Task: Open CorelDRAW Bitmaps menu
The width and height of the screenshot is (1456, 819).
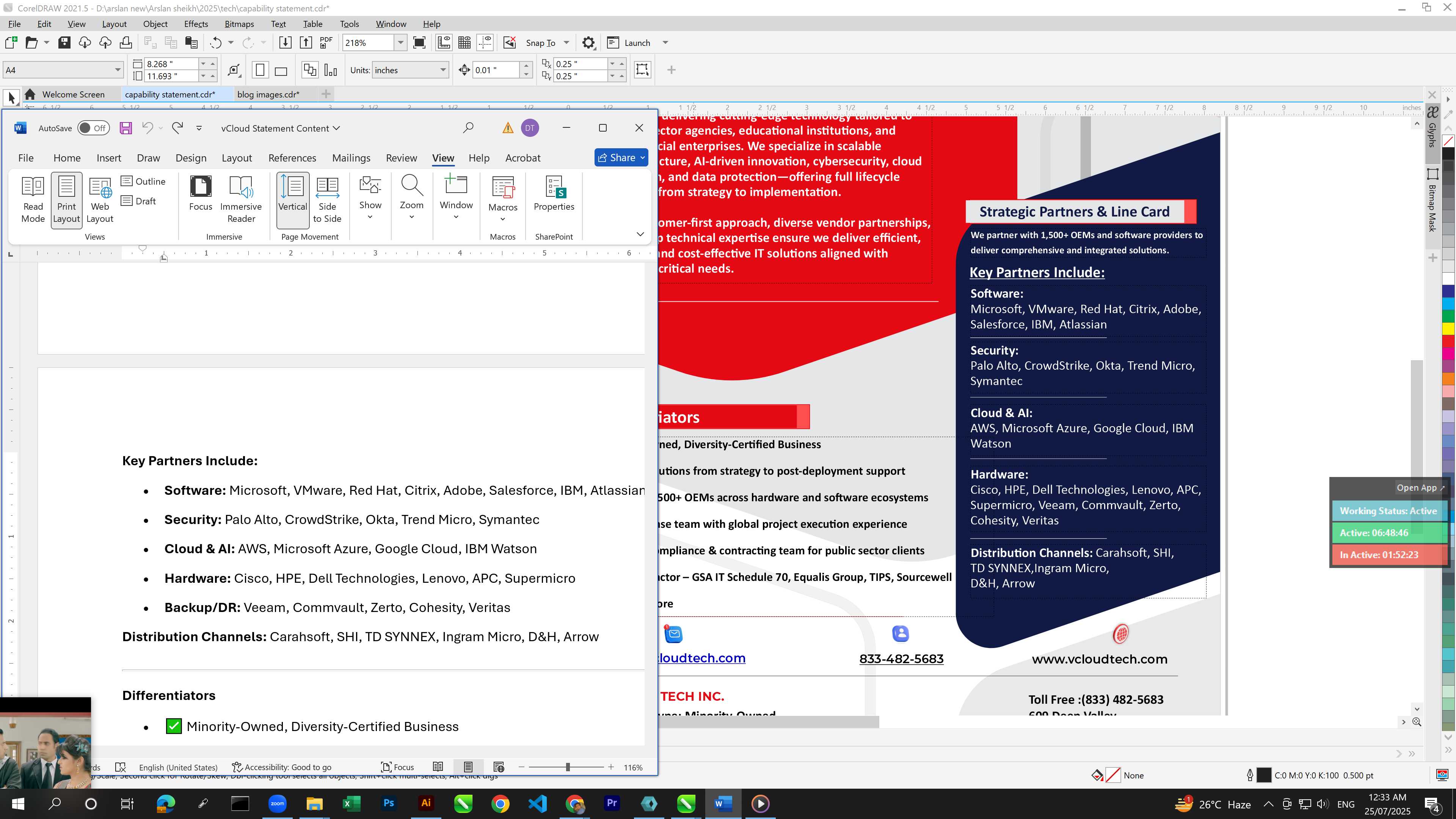Action: coord(239,24)
